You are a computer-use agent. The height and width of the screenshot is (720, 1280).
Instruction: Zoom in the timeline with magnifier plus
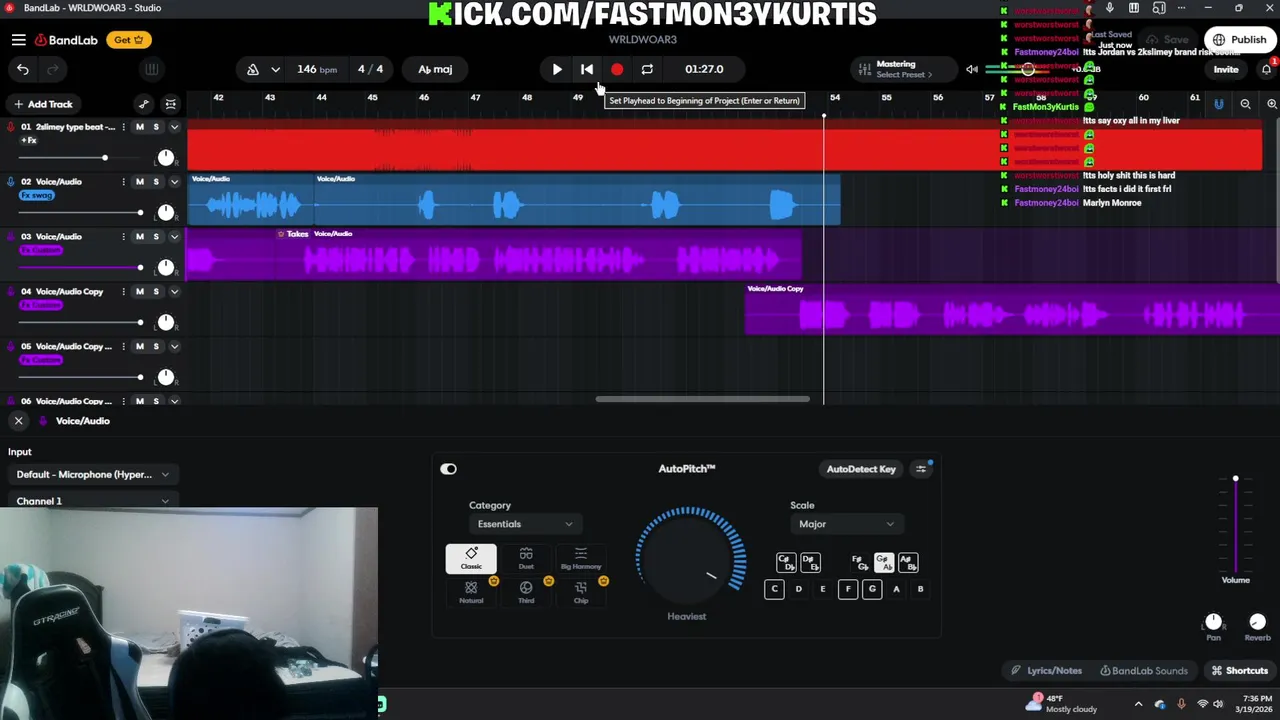(1272, 104)
